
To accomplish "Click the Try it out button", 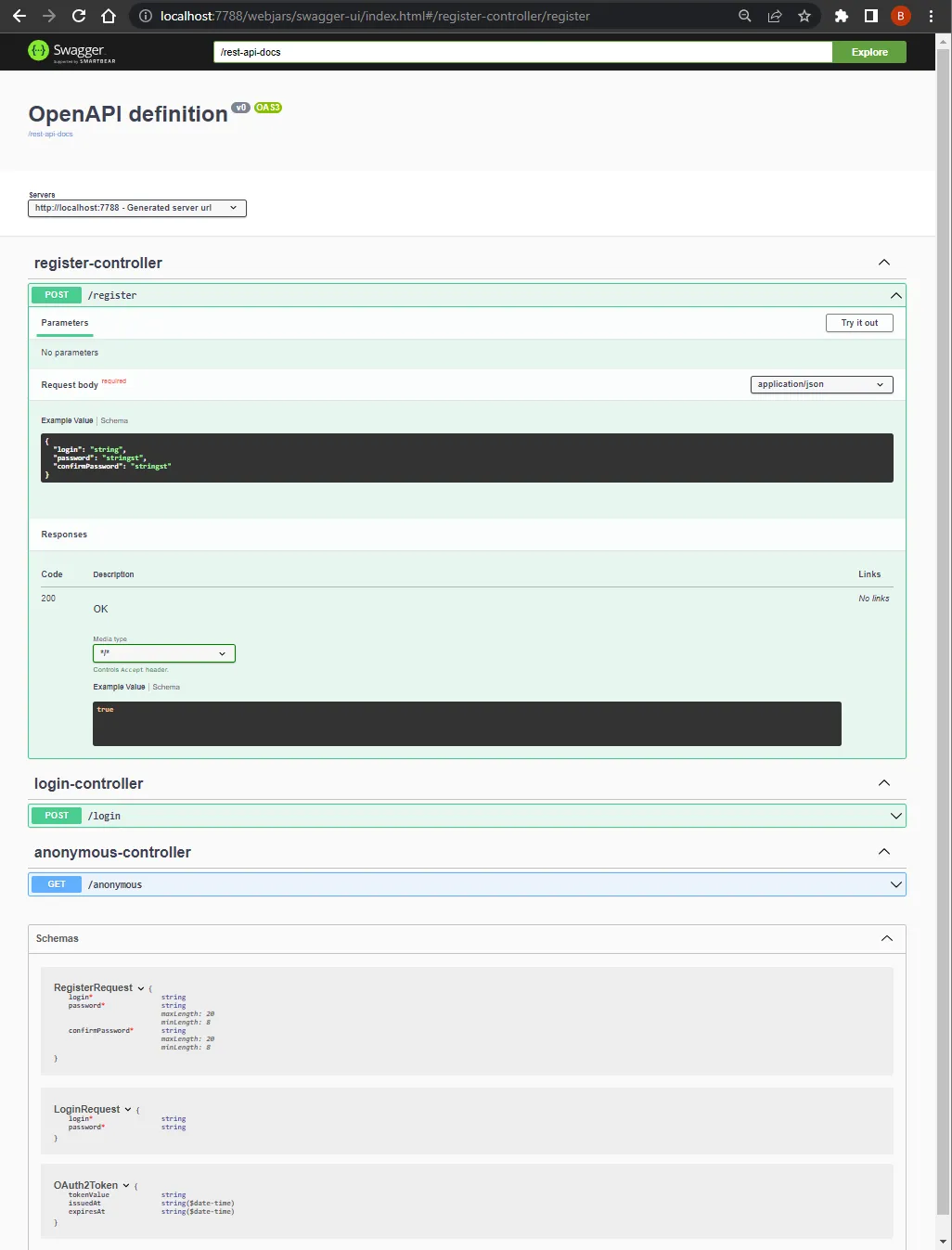I will (858, 322).
